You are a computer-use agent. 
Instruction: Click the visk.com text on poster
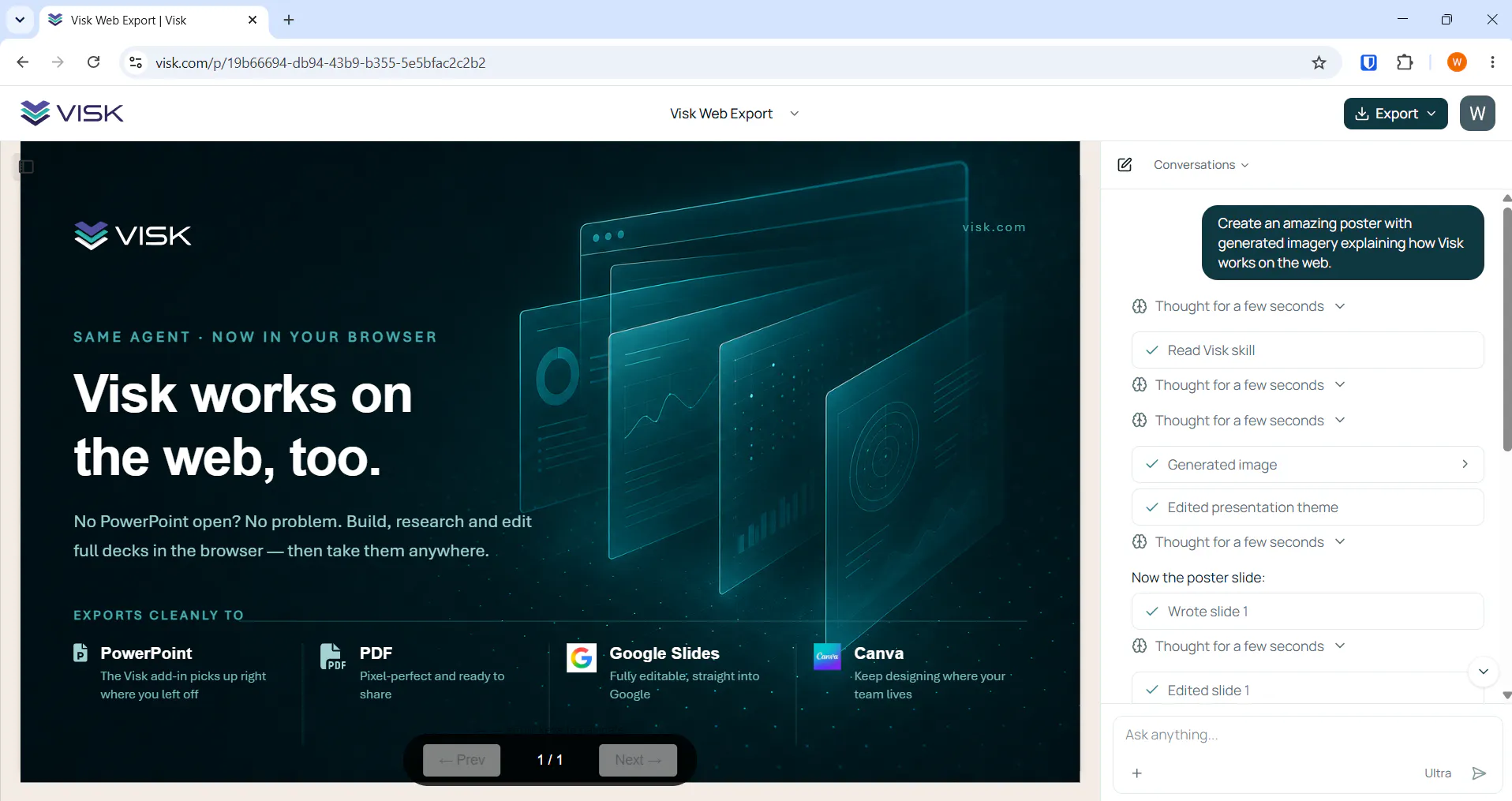pos(994,227)
